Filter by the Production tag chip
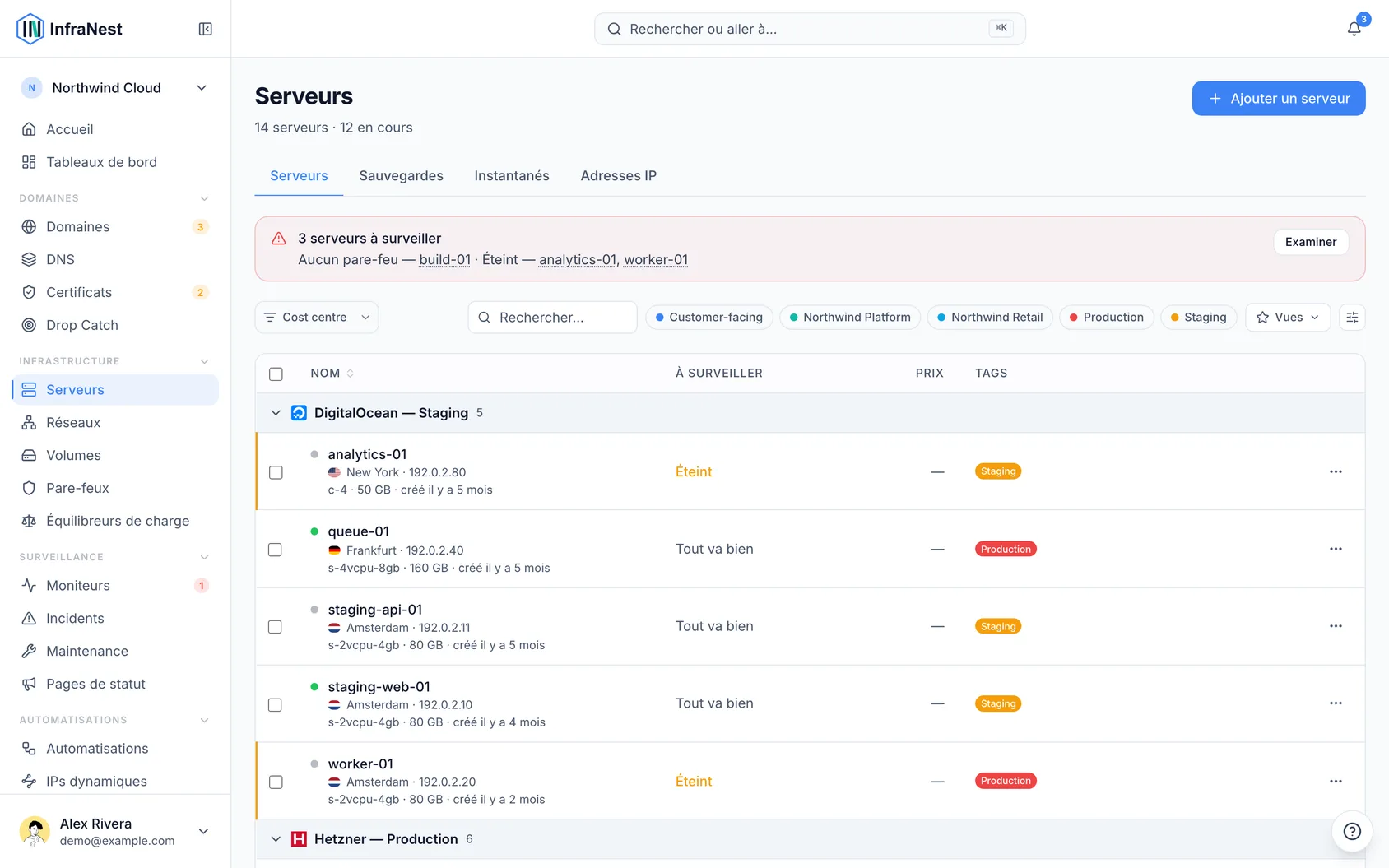The image size is (1389, 868). pyautogui.click(x=1107, y=318)
